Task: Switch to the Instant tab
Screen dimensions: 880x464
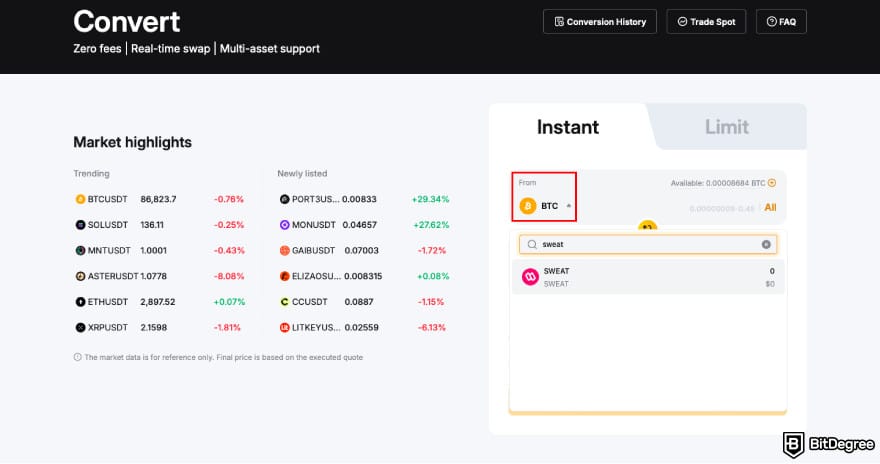Action: 568,127
